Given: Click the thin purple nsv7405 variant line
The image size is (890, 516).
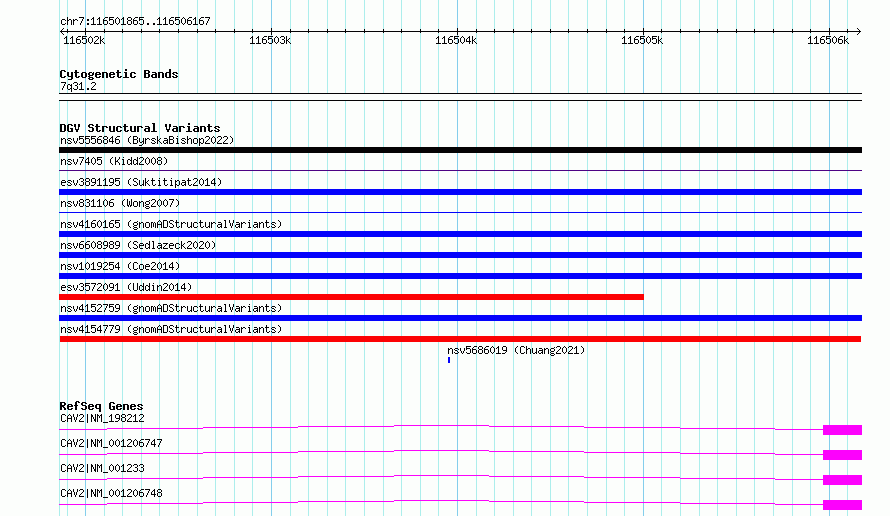Looking at the screenshot, I should coord(460,170).
